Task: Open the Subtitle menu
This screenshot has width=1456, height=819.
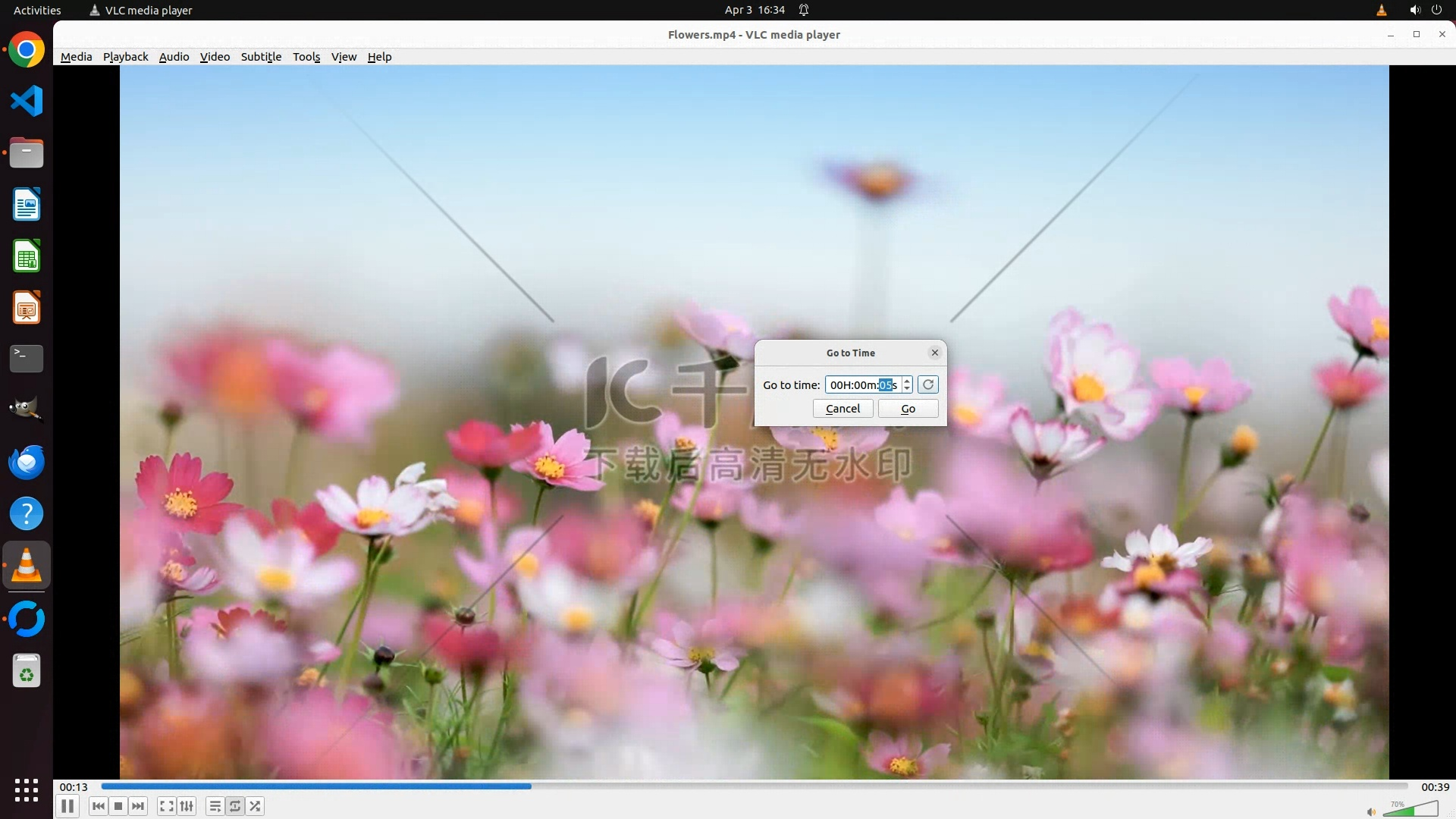Action: coord(261,57)
